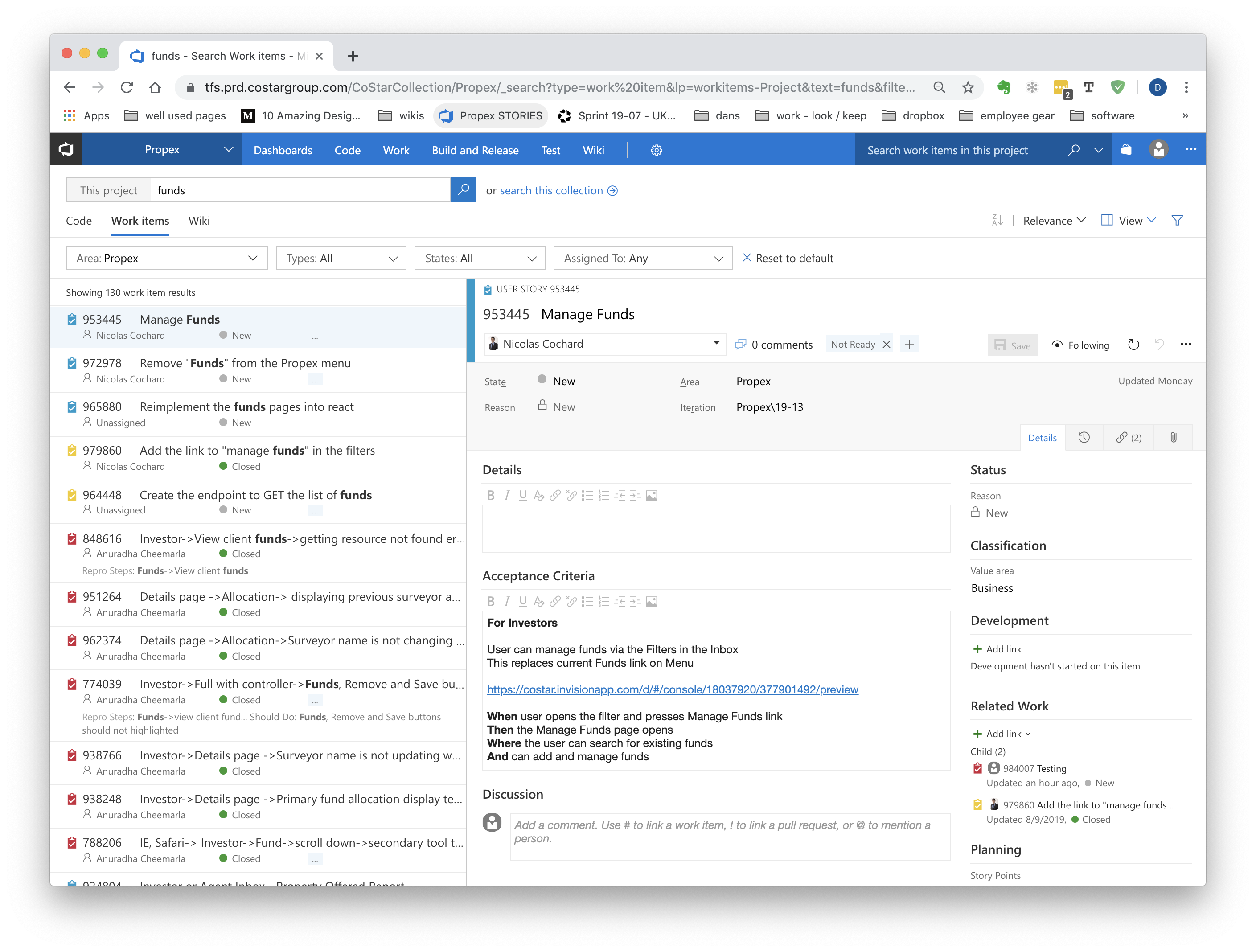This screenshot has height=952, width=1256.
Task: Expand the Relevance sort dropdown
Action: point(1054,220)
